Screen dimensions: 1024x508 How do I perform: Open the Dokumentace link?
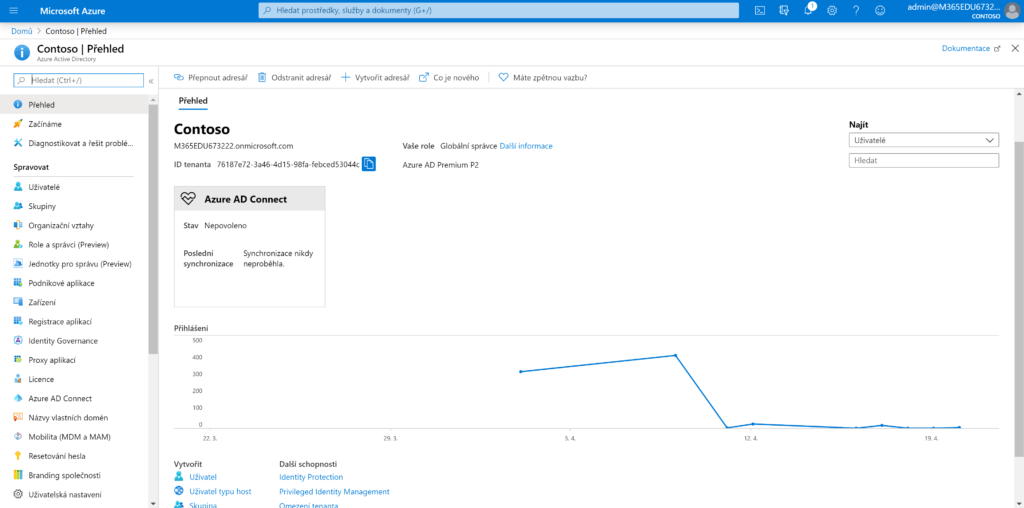point(970,48)
